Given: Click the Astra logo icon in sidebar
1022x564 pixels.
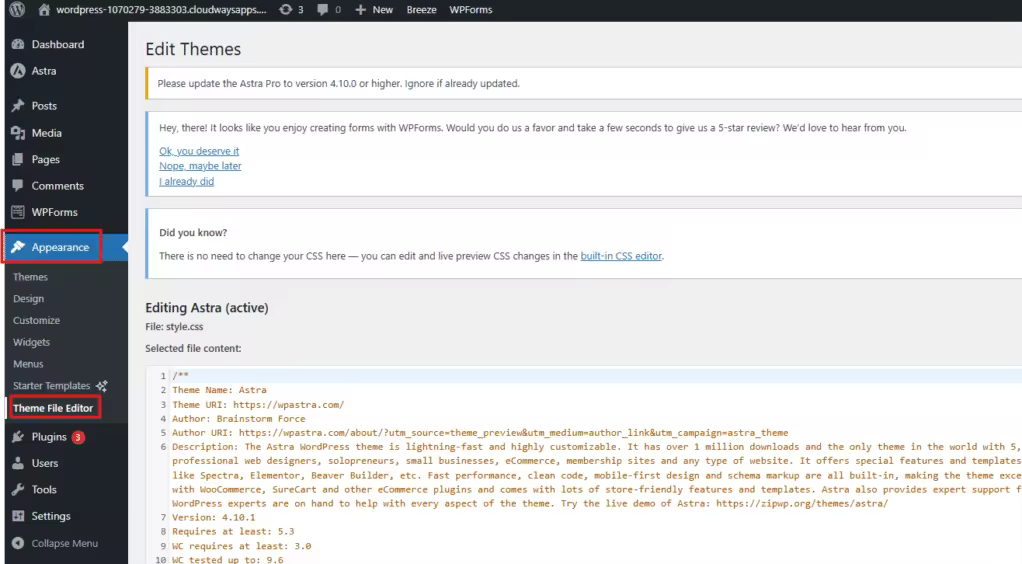Looking at the screenshot, I should point(18,70).
